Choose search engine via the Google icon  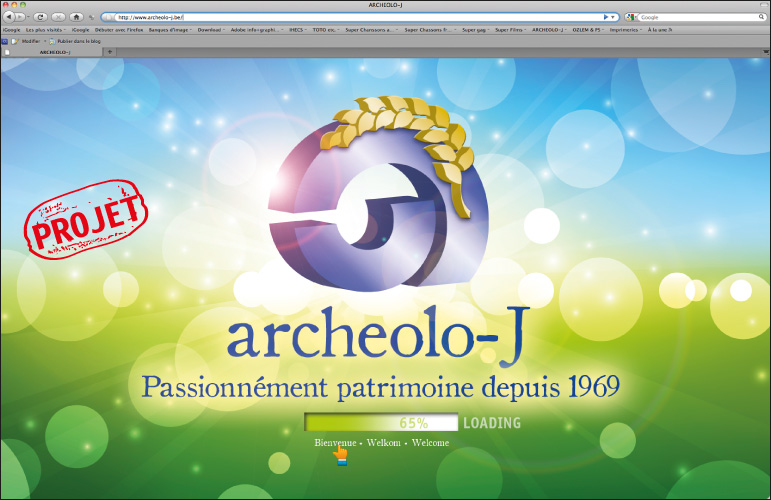click(x=631, y=17)
